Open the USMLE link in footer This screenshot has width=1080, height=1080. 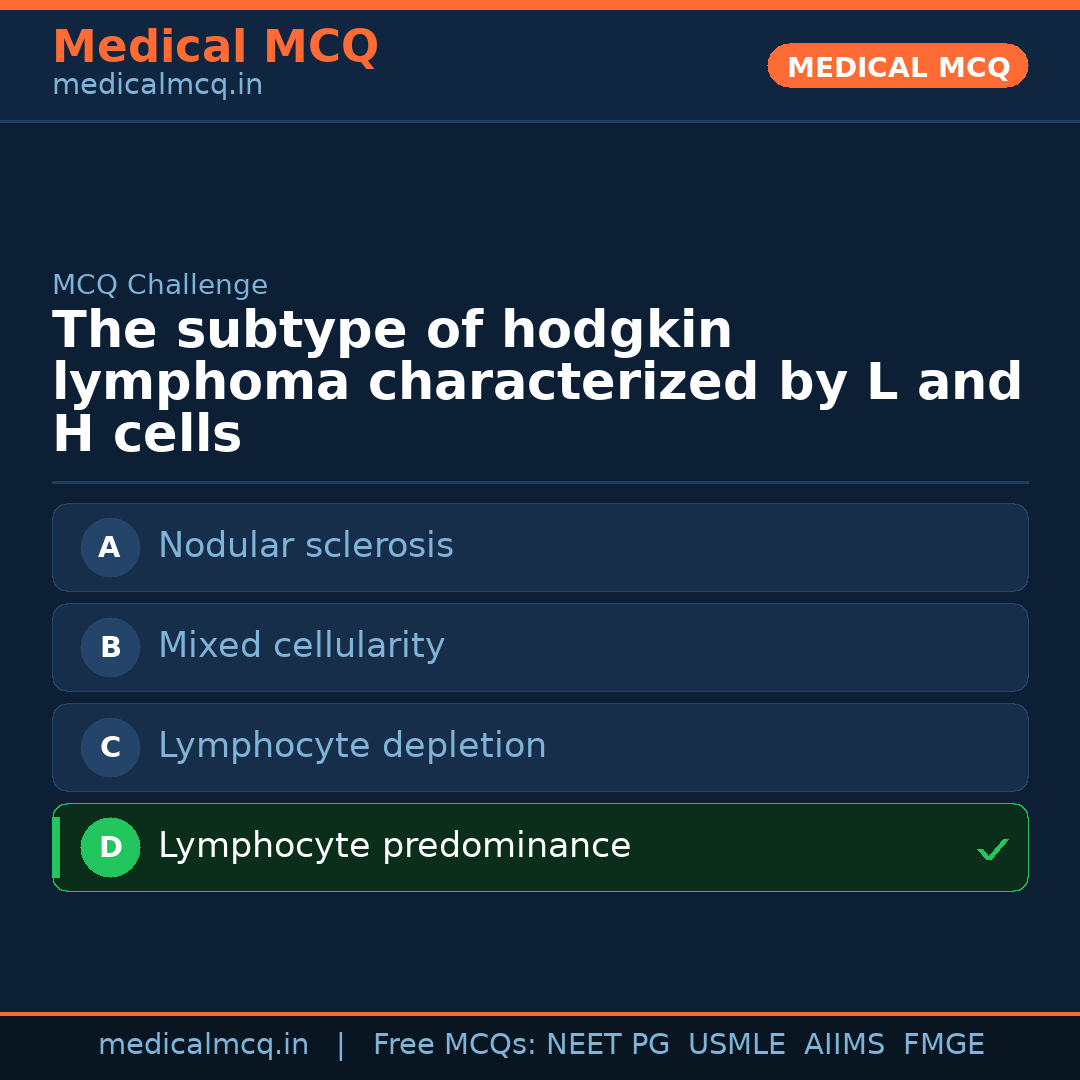click(x=737, y=1044)
